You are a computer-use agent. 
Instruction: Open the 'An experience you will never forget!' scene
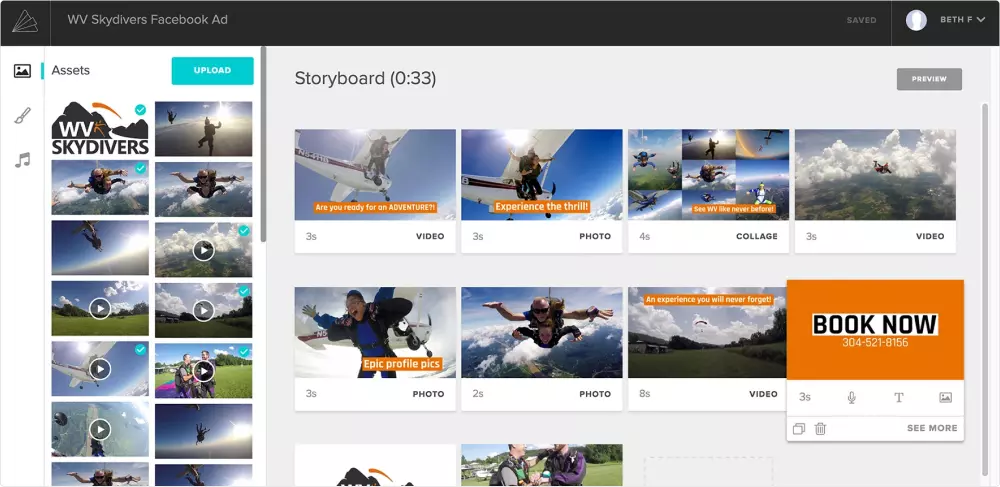[707, 332]
